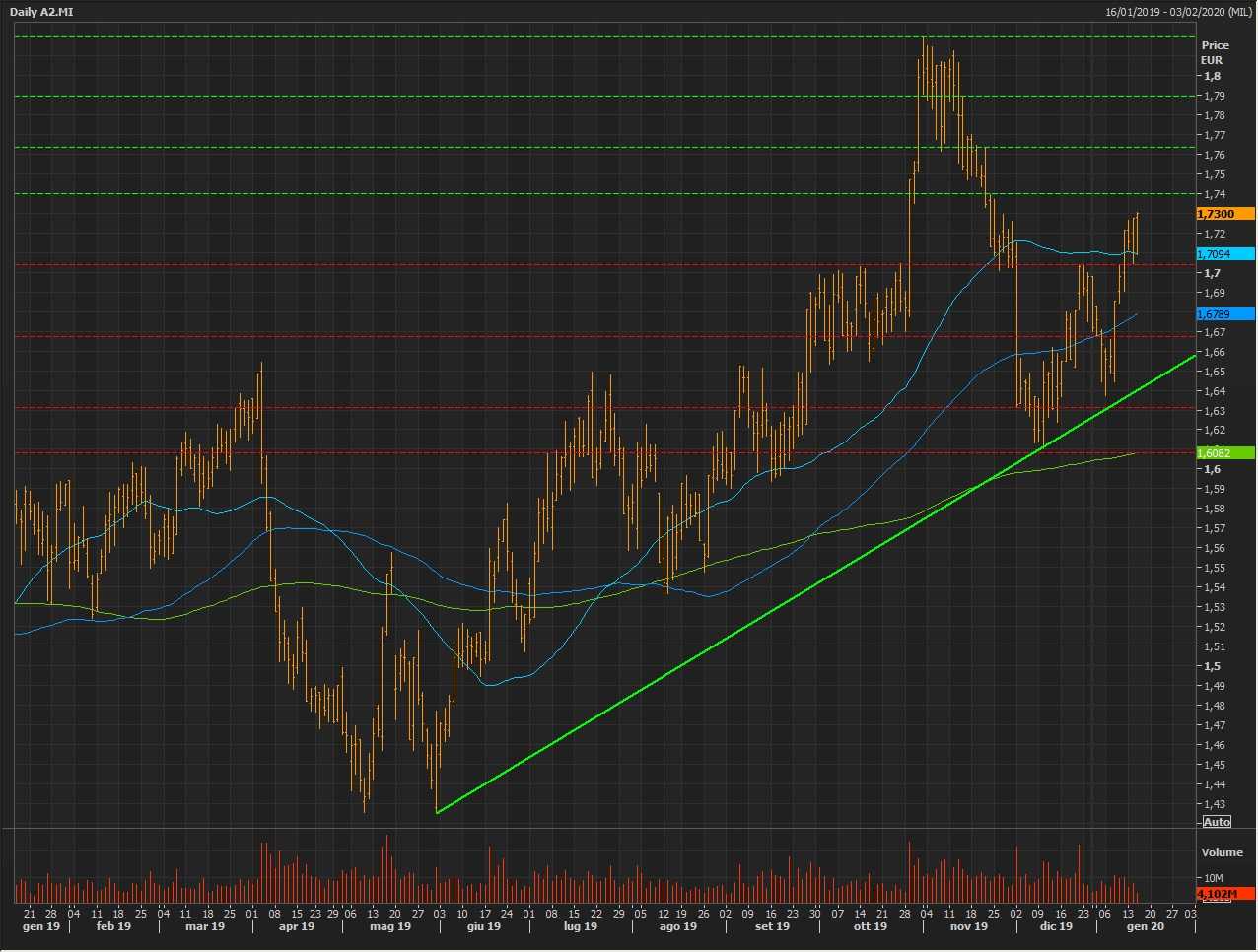The image size is (1258, 952).
Task: Select the orange 1,7300 last price tag
Action: point(1225,214)
